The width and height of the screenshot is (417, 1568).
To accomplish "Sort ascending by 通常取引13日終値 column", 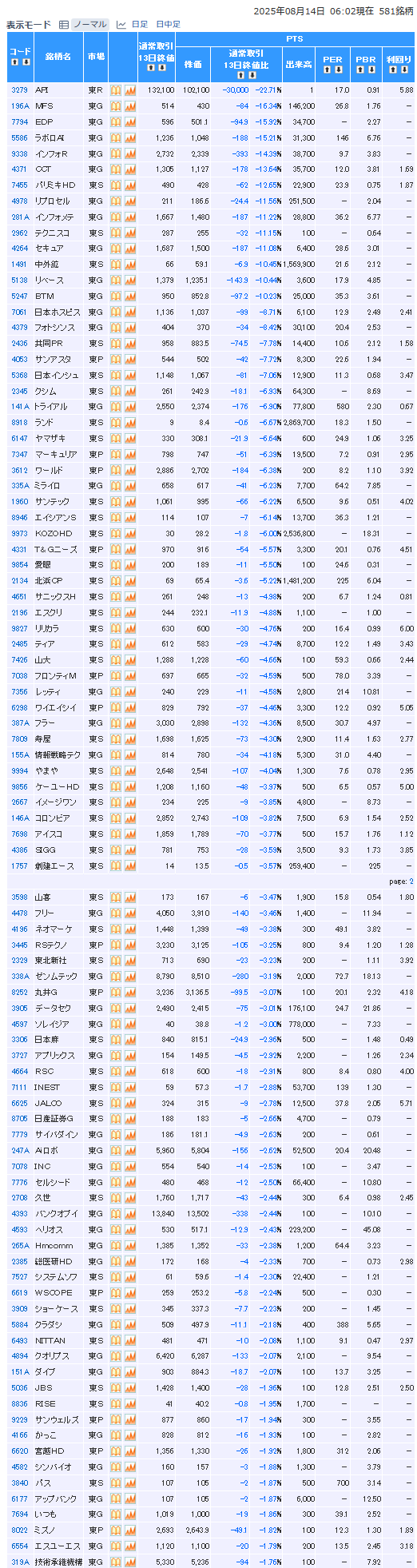I will point(150,68).
